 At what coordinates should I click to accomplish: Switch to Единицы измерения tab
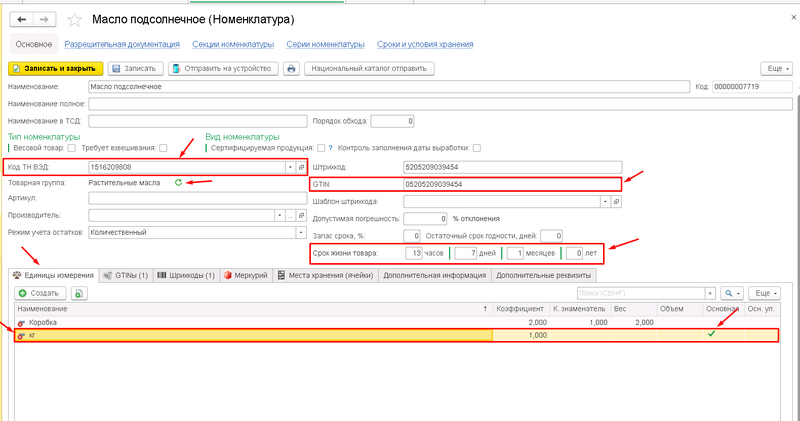point(54,275)
